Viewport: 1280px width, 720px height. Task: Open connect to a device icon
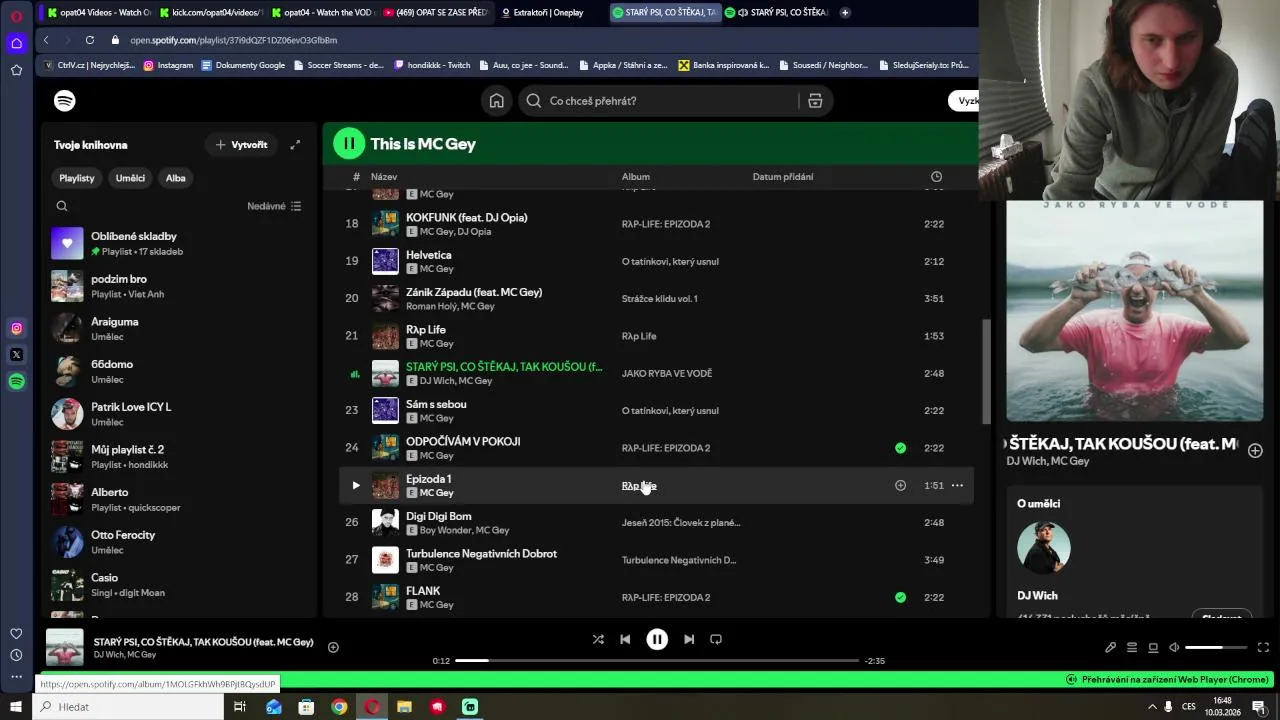click(x=1153, y=647)
